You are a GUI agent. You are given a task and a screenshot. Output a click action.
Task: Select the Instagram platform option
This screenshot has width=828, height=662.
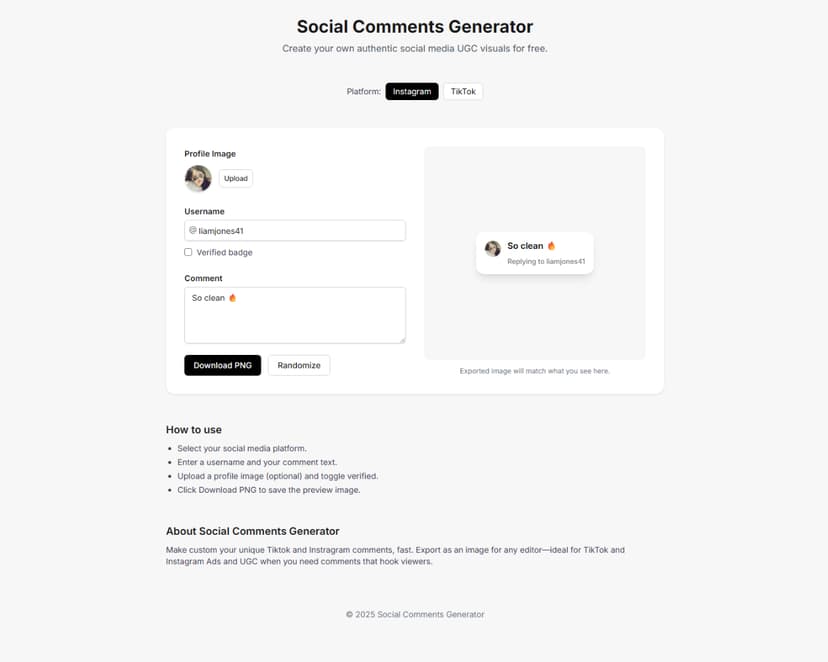[x=412, y=91]
